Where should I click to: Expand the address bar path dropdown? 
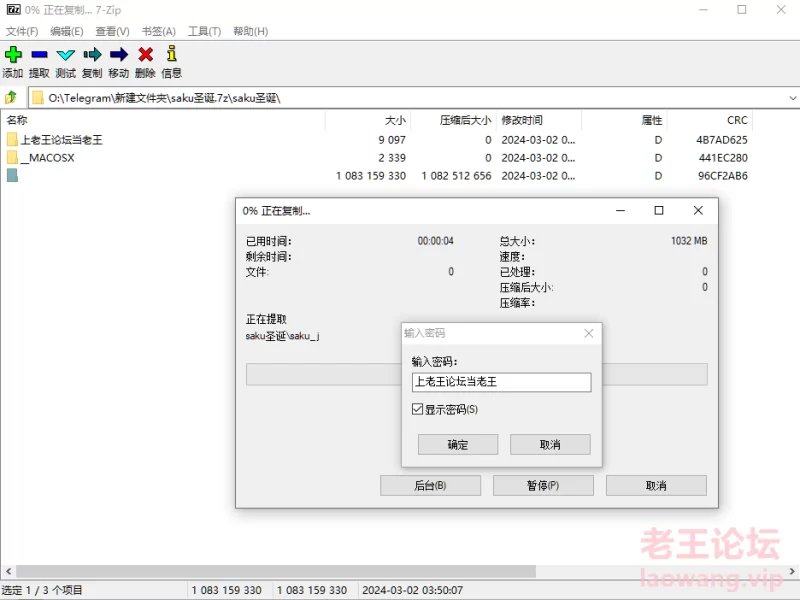(792, 98)
